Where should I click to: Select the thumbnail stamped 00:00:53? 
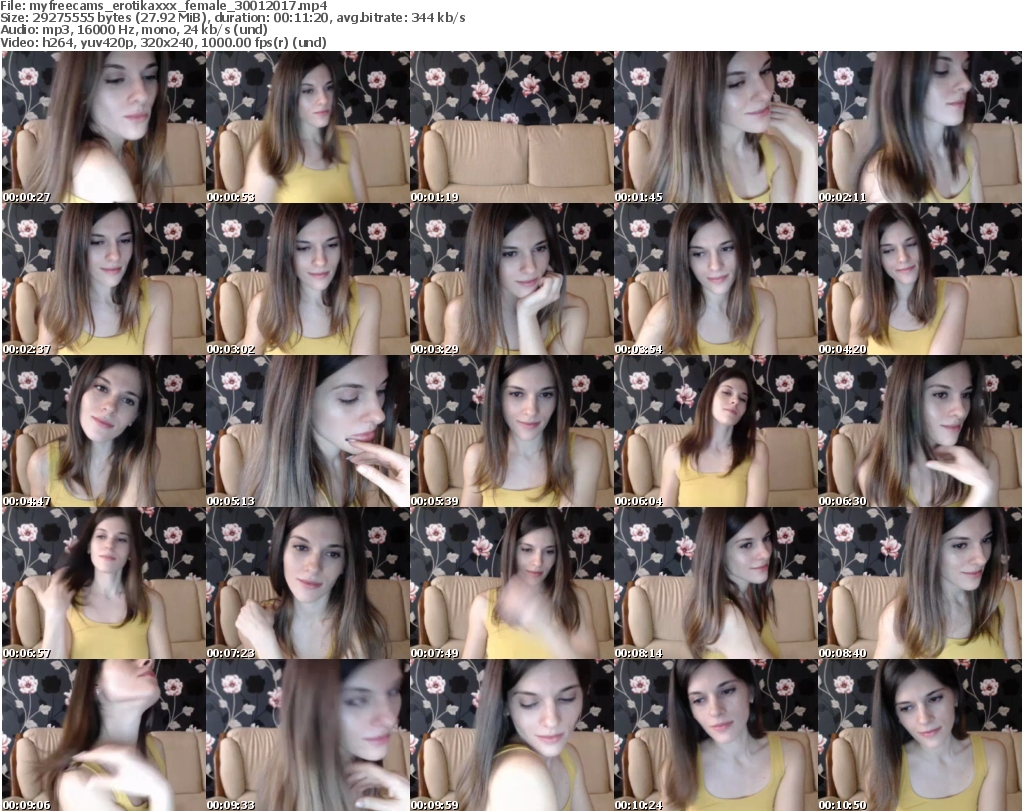tap(308, 127)
